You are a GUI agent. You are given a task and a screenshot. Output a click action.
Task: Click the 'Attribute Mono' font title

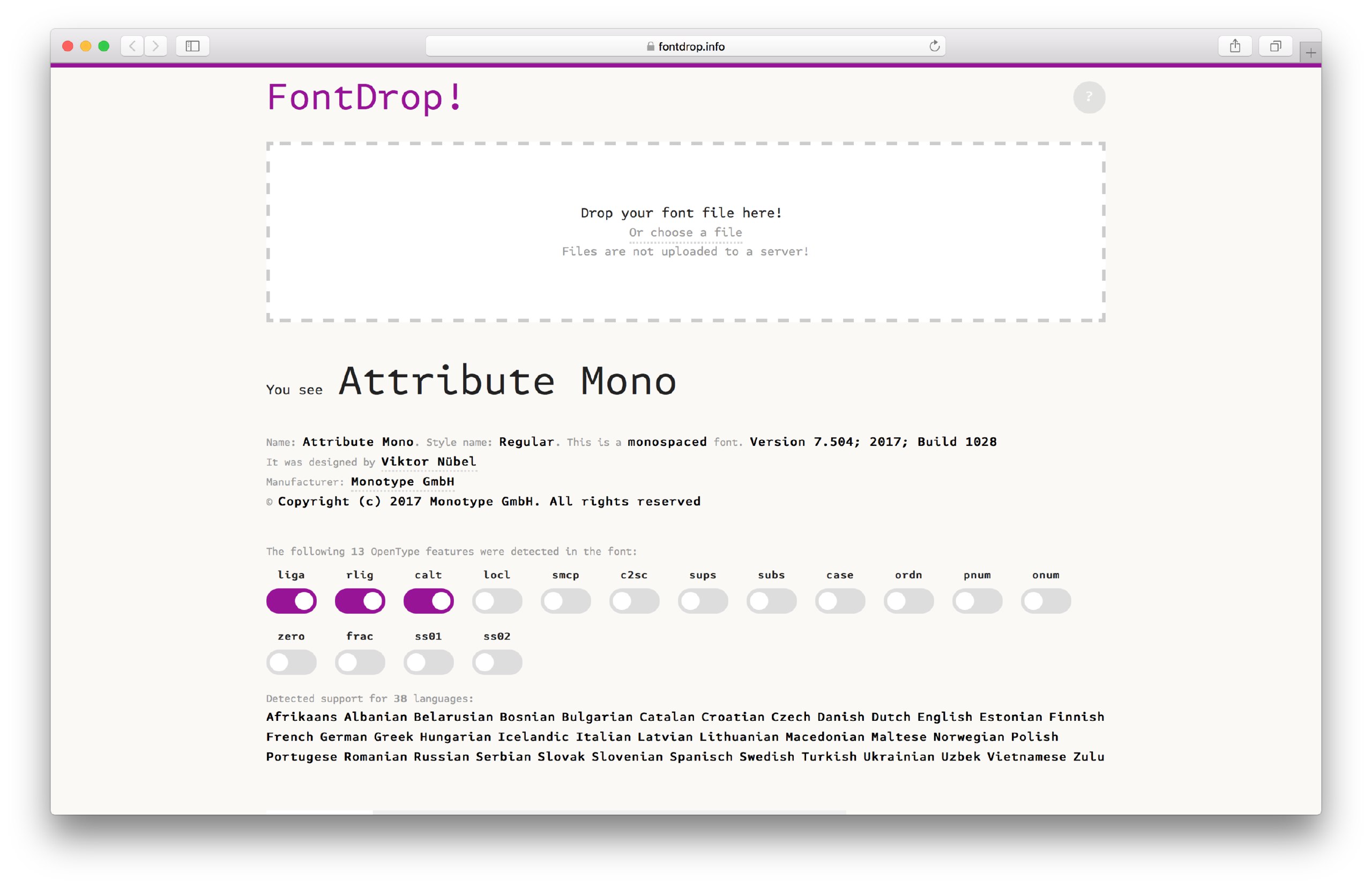point(508,381)
